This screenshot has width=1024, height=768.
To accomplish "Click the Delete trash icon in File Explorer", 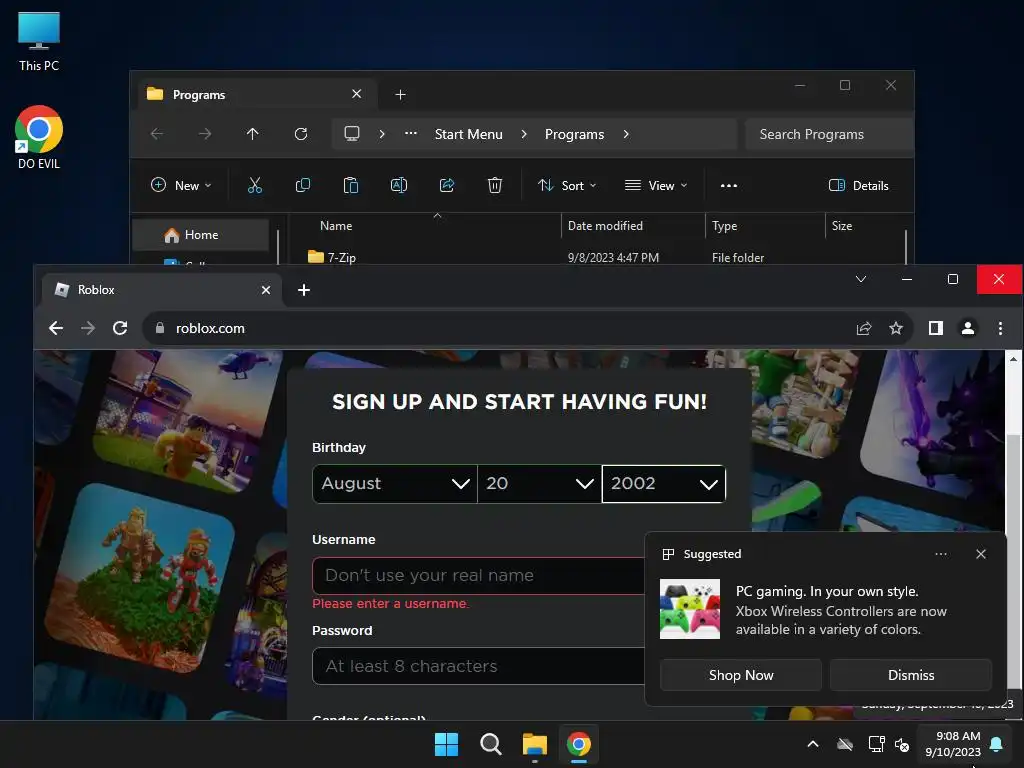I will pos(495,185).
